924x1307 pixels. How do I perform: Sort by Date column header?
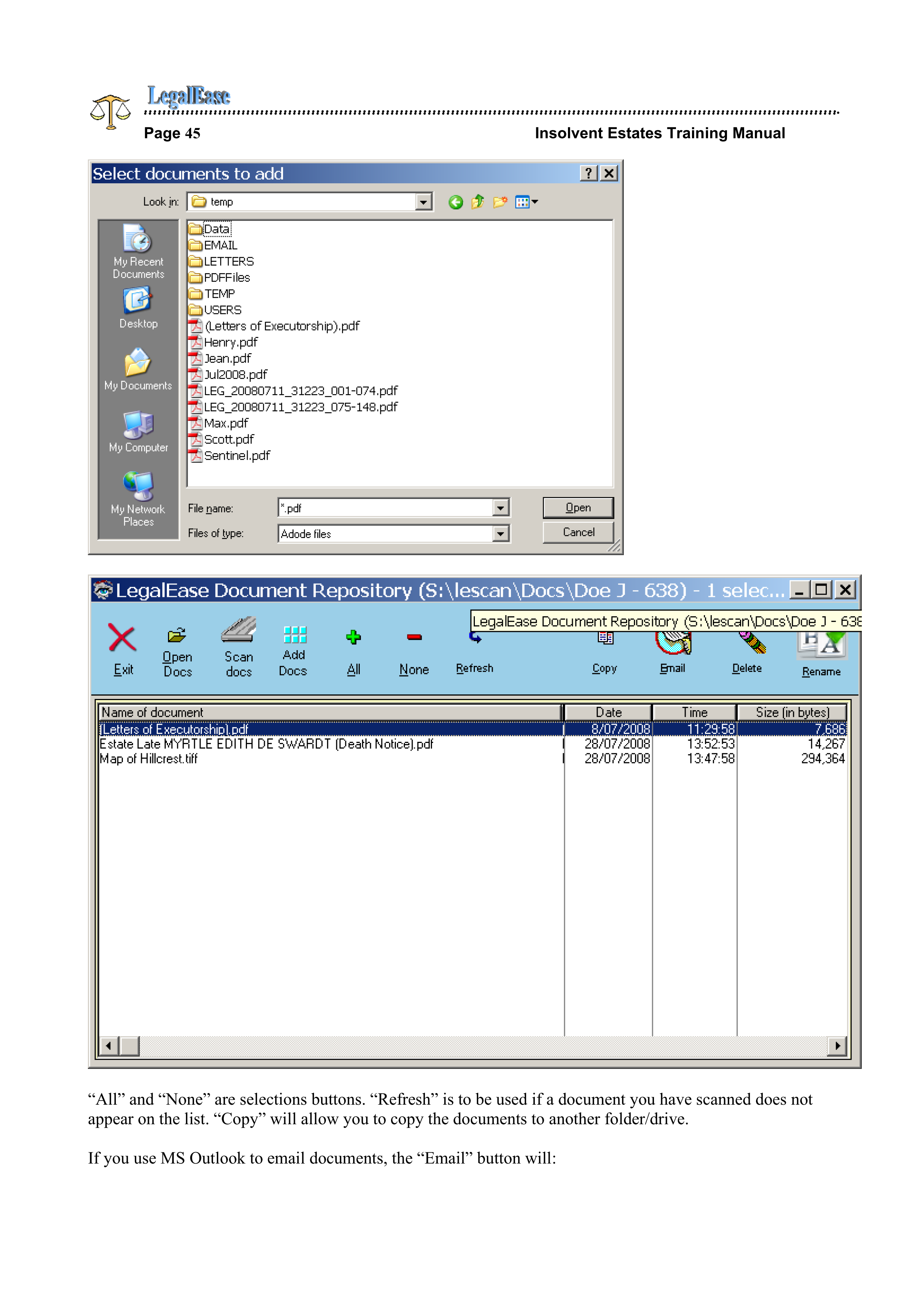(x=608, y=712)
